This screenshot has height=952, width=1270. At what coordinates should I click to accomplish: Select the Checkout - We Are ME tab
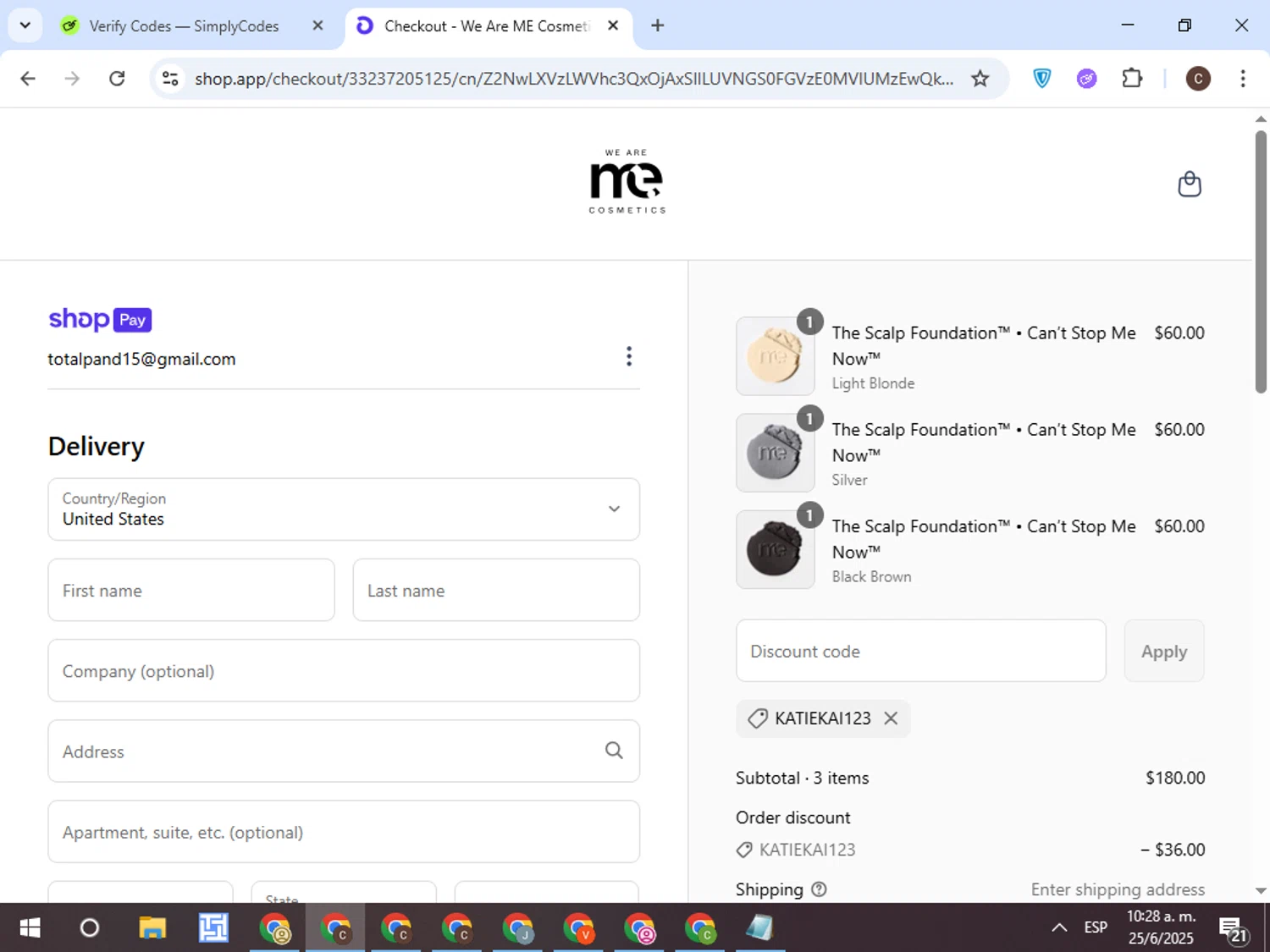487,25
